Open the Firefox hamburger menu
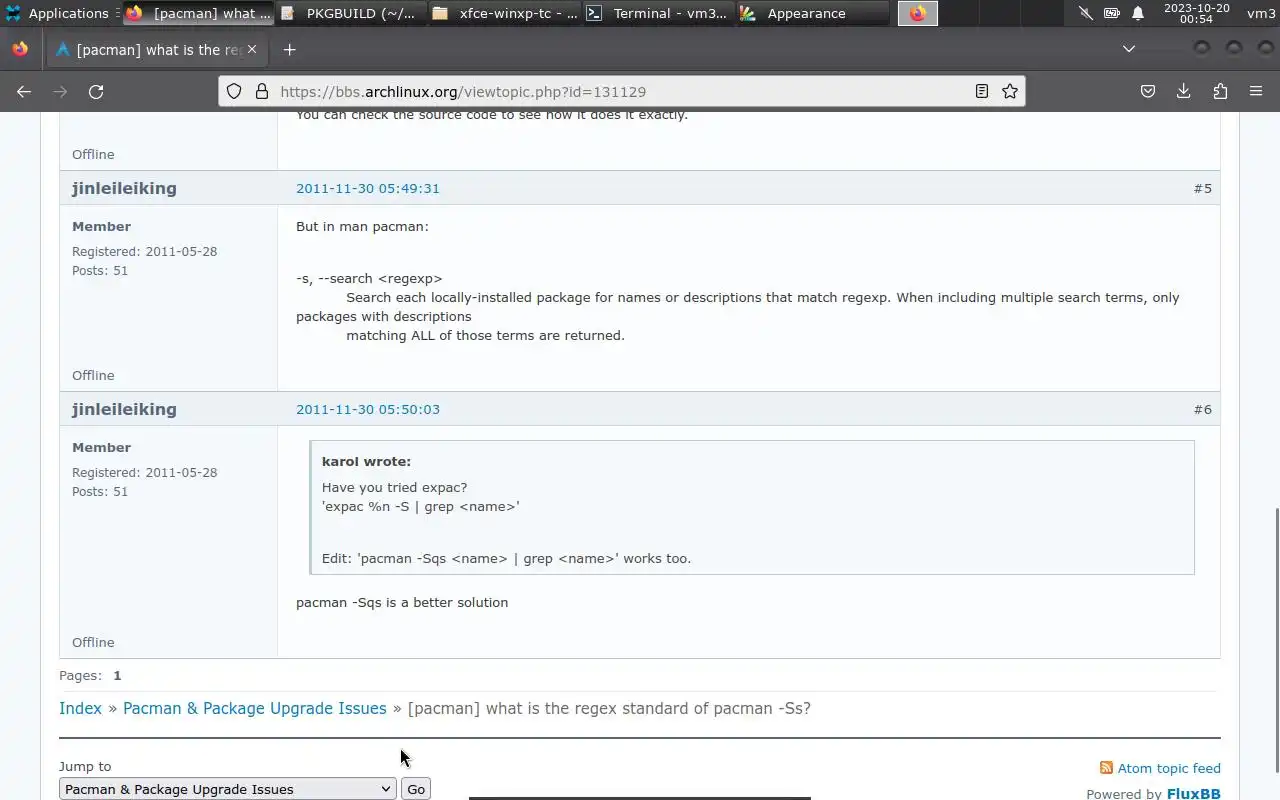Screen dimensions: 1280x800 [x=1256, y=91]
